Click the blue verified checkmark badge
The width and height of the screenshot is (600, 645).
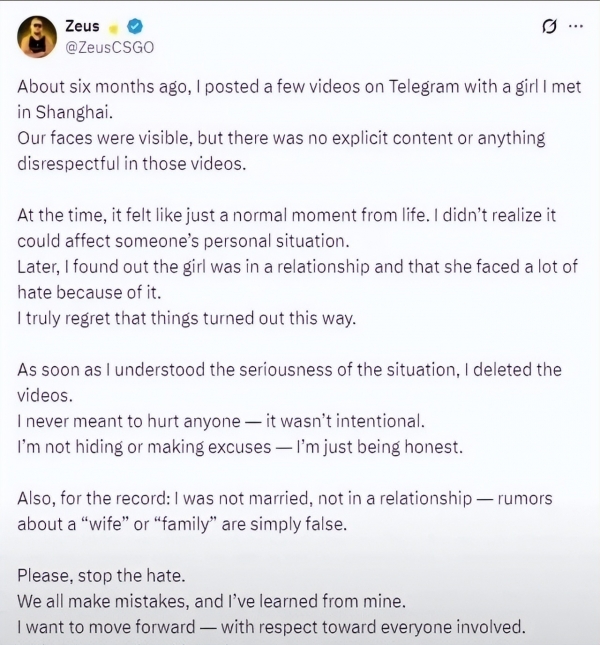pyautogui.click(x=135, y=27)
